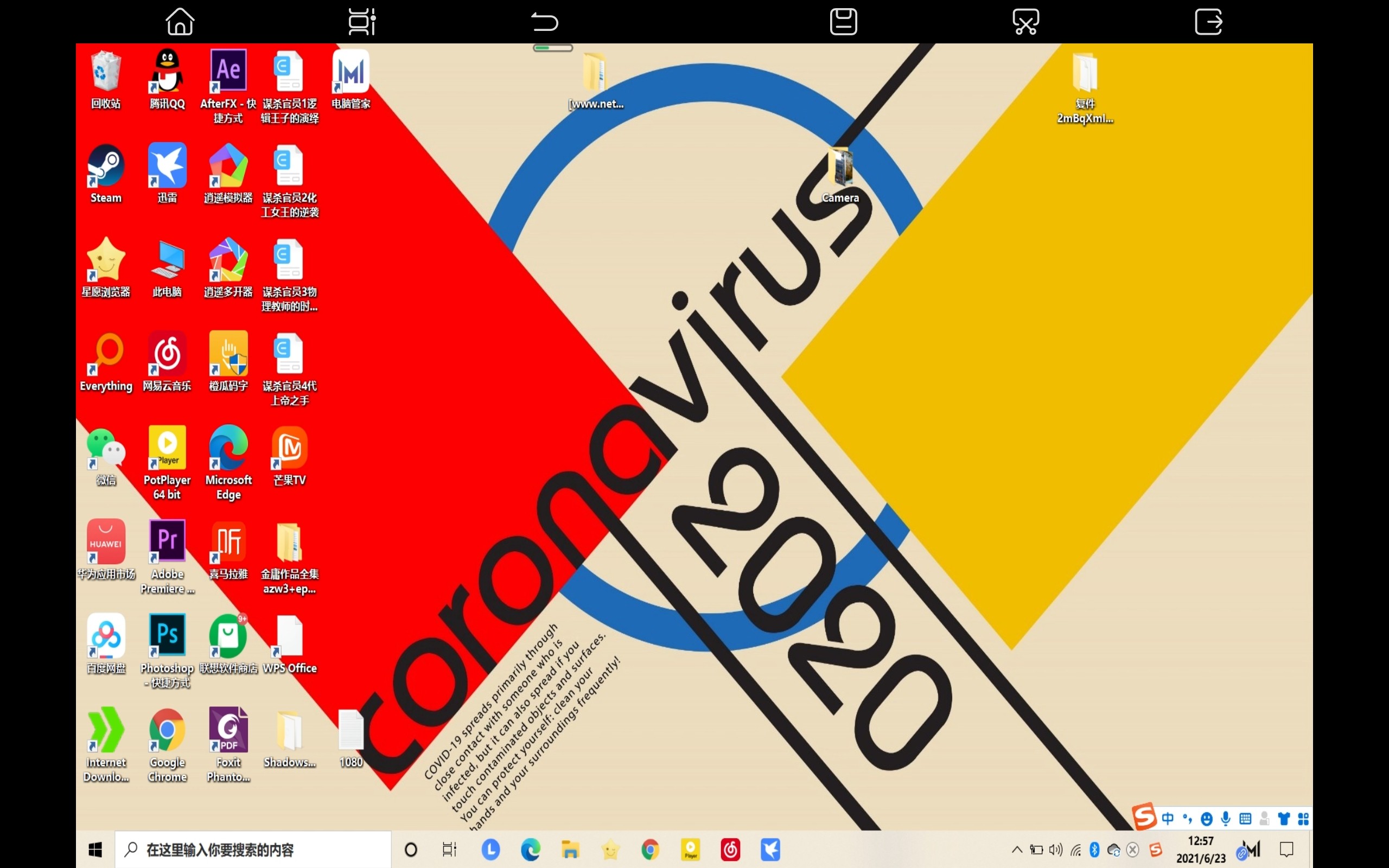Select the 1080 file on desktop
This screenshot has height=868, width=1389.
351,730
